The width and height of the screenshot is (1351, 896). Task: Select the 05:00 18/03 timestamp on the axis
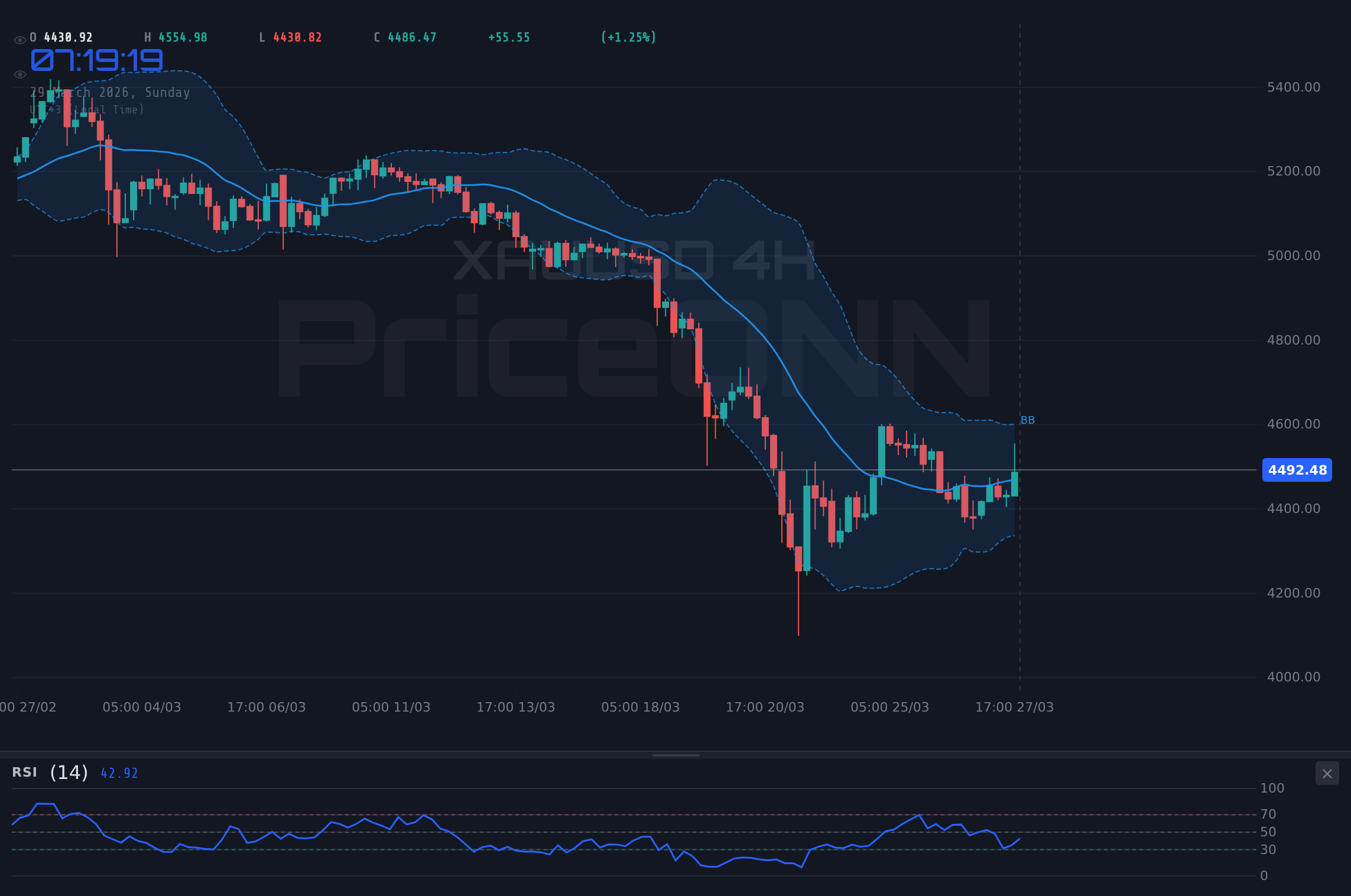pyautogui.click(x=640, y=706)
